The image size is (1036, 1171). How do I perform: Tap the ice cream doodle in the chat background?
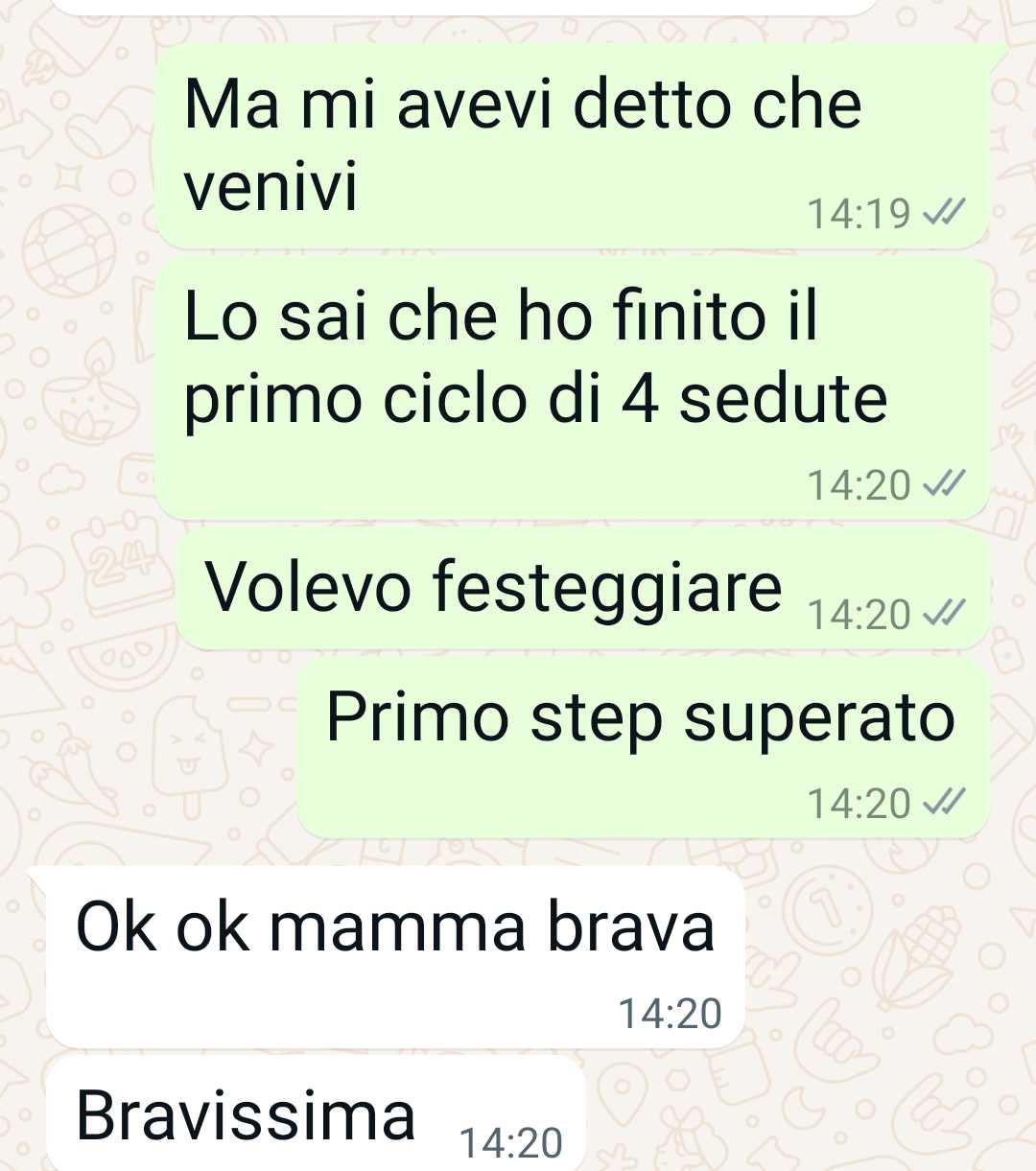pyautogui.click(x=190, y=758)
